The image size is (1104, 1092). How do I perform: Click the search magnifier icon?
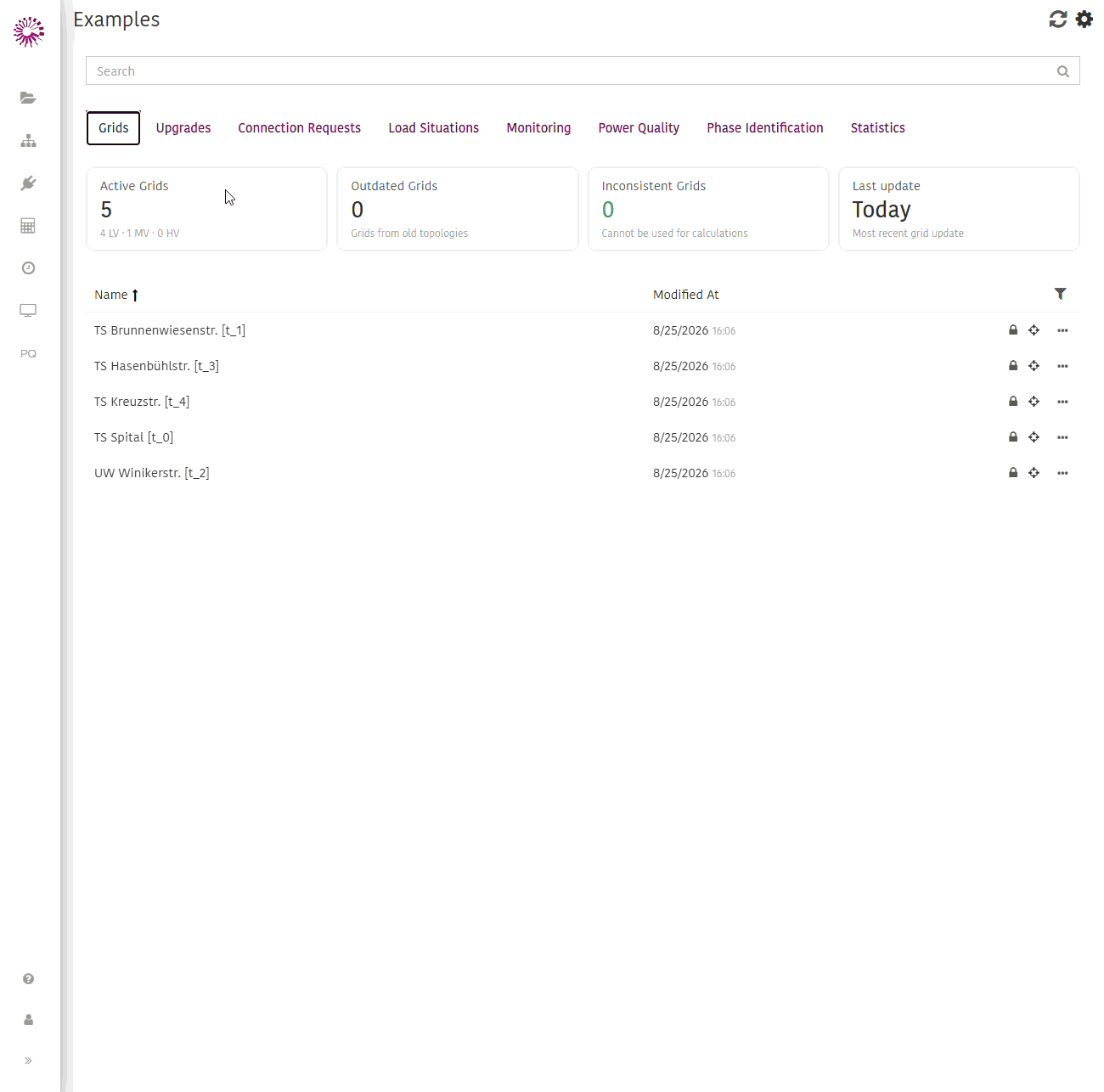coord(1062,71)
